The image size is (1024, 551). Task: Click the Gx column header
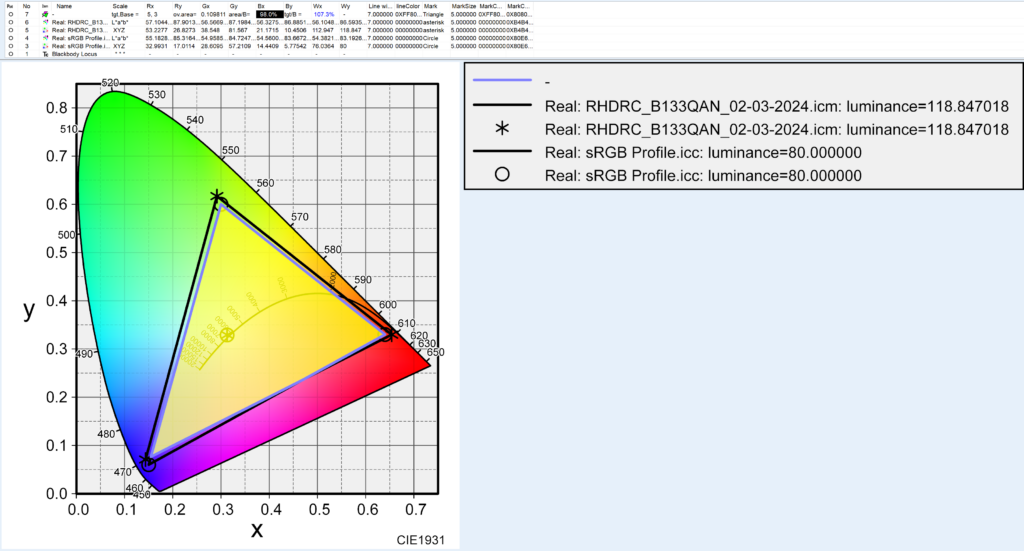coord(206,6)
